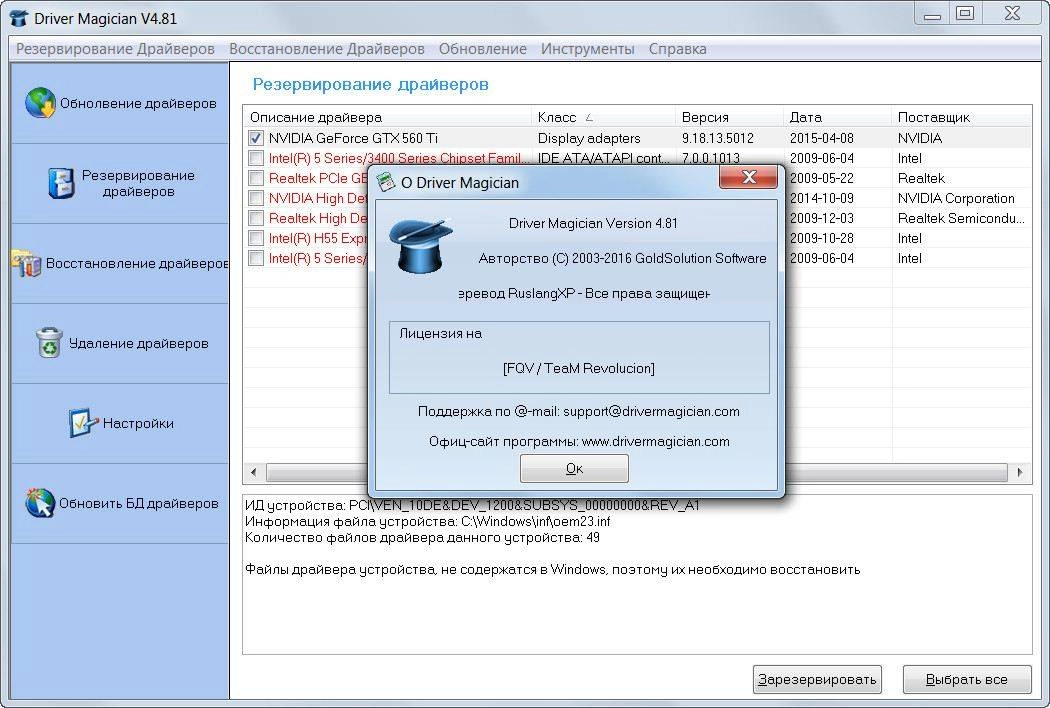Open the Резервирование Драйверов menu
Screen dimensions: 1050x708
tap(115, 49)
